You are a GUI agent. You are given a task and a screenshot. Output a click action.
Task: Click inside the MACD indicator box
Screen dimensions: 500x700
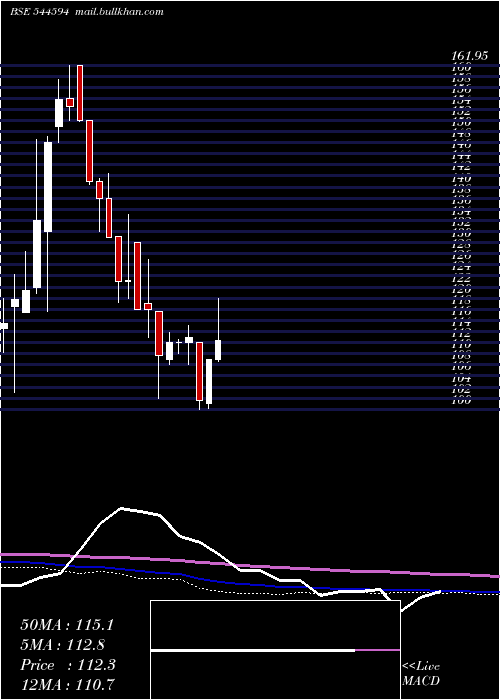[275, 650]
